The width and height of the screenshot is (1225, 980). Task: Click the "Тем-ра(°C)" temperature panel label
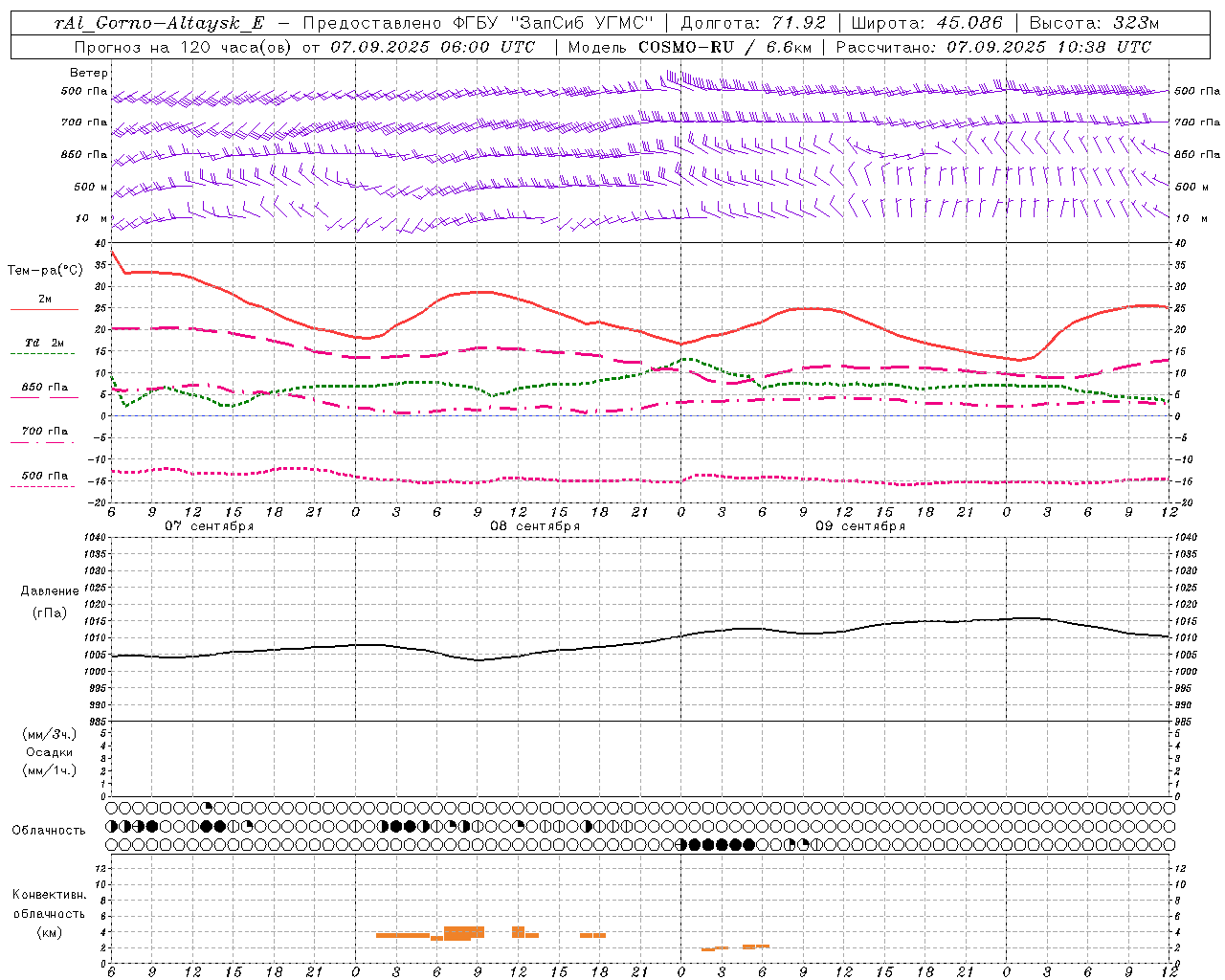click(45, 271)
